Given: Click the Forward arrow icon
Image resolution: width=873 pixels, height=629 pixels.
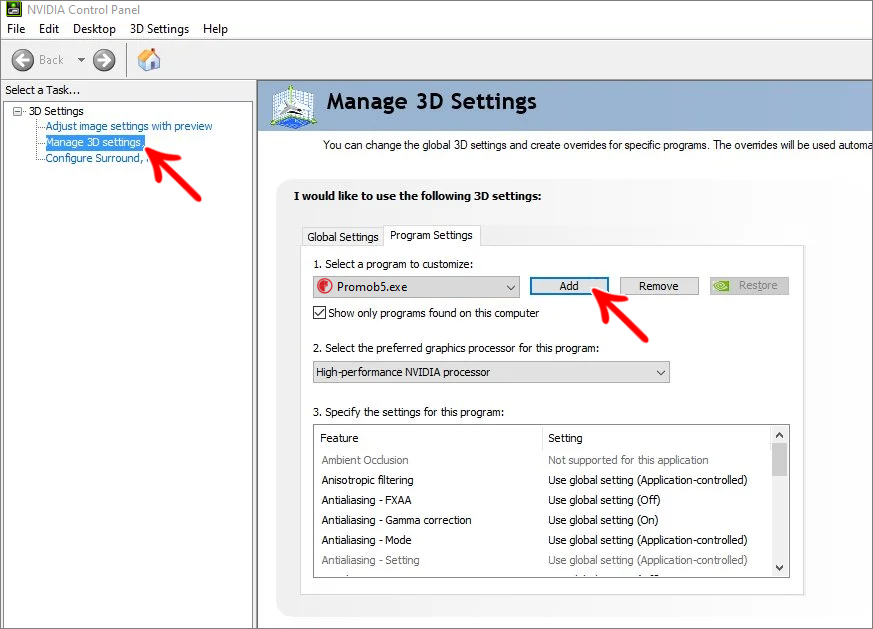Looking at the screenshot, I should [x=104, y=60].
